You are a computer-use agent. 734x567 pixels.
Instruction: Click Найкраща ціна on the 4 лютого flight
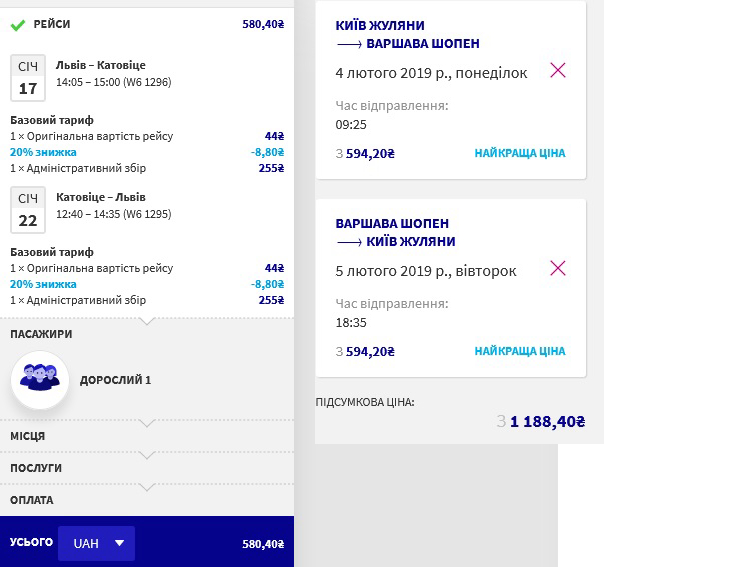(520, 153)
